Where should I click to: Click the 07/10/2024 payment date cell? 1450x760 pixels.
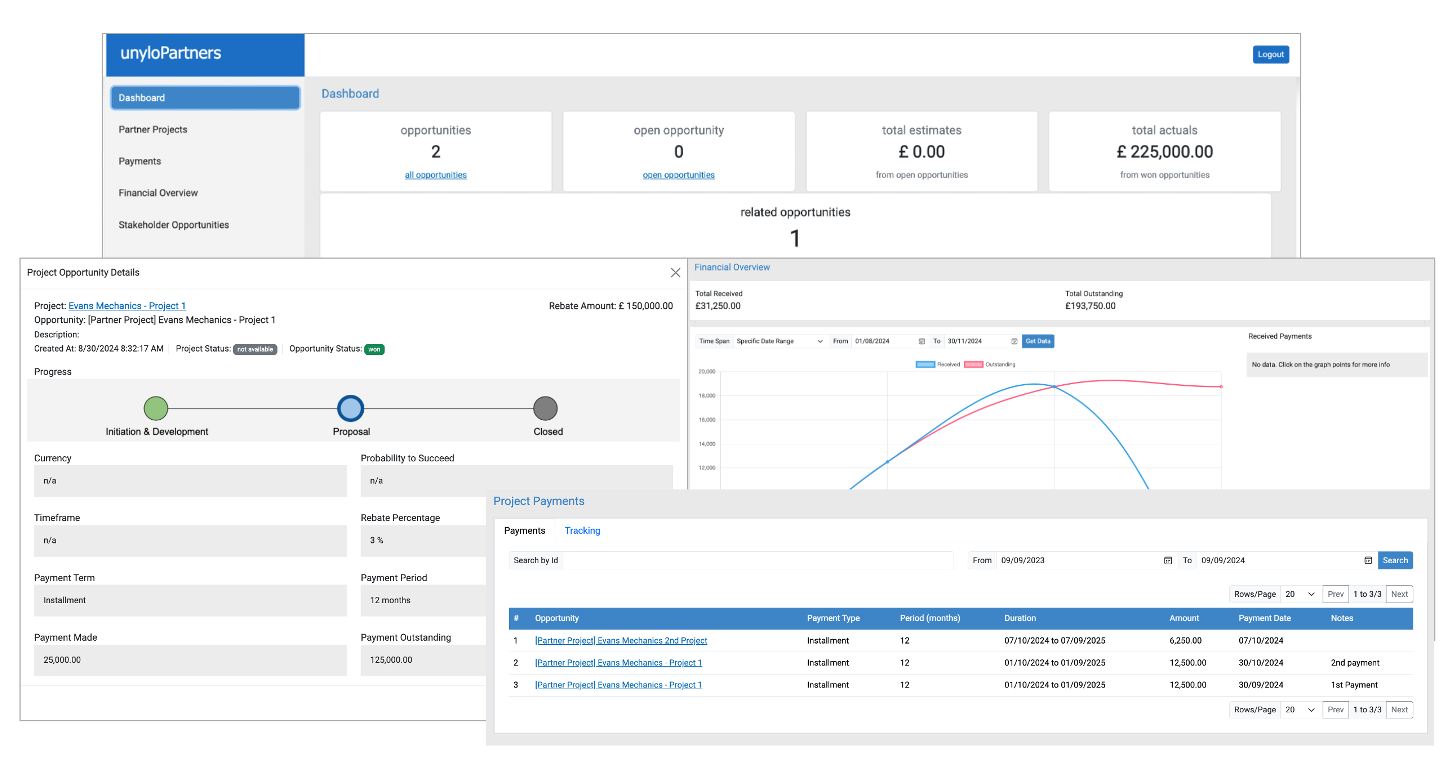click(1261, 641)
